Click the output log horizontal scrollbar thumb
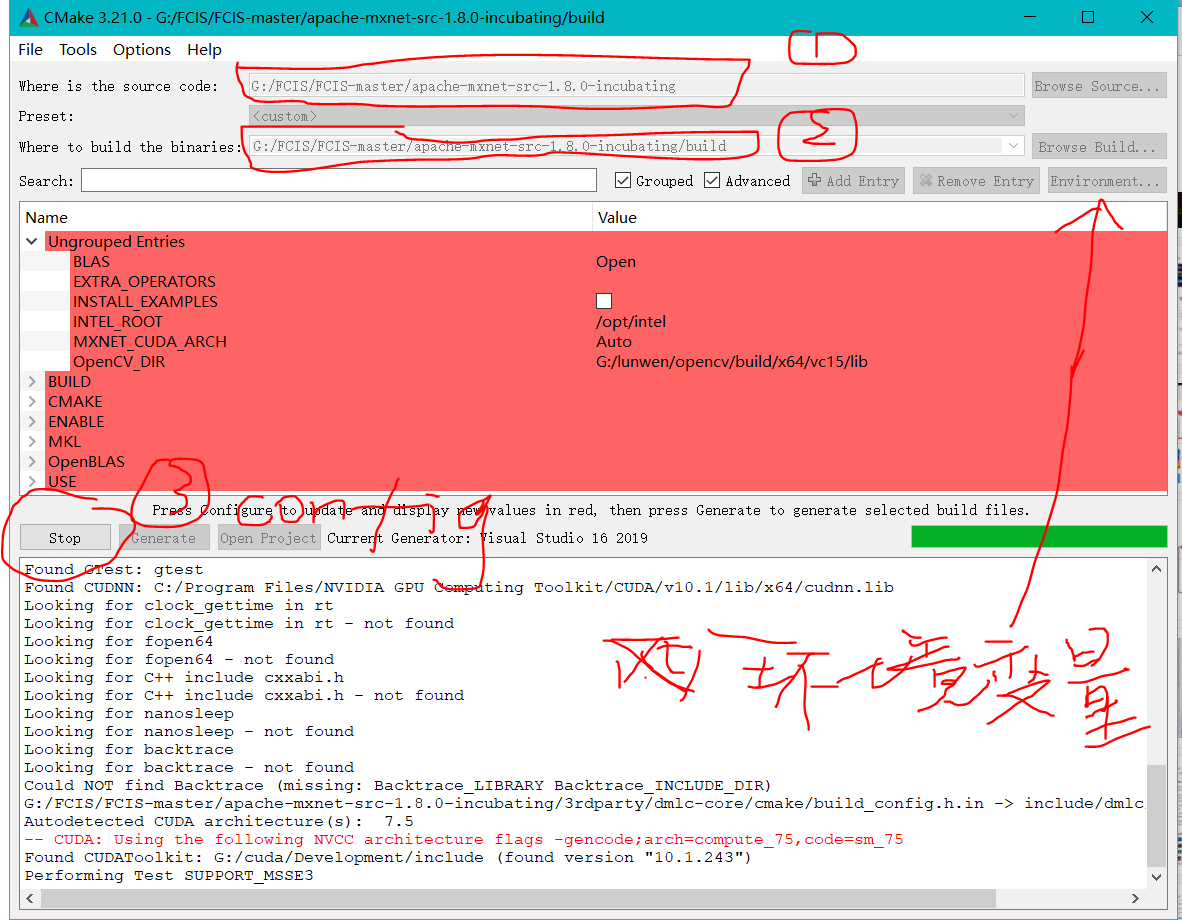Screen dimensions: 1182x920 click(519, 898)
